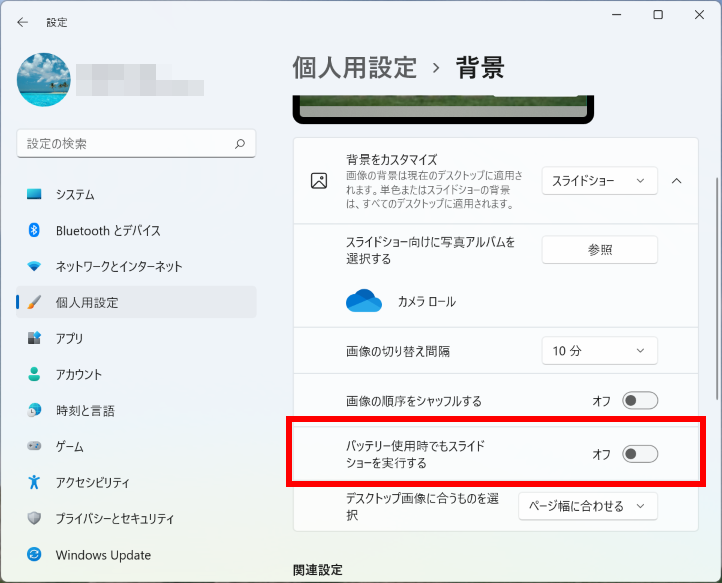Viewport: 722px width, 583px height.
Task: Click the ゲーム controller icon
Action: pyautogui.click(x=34, y=446)
